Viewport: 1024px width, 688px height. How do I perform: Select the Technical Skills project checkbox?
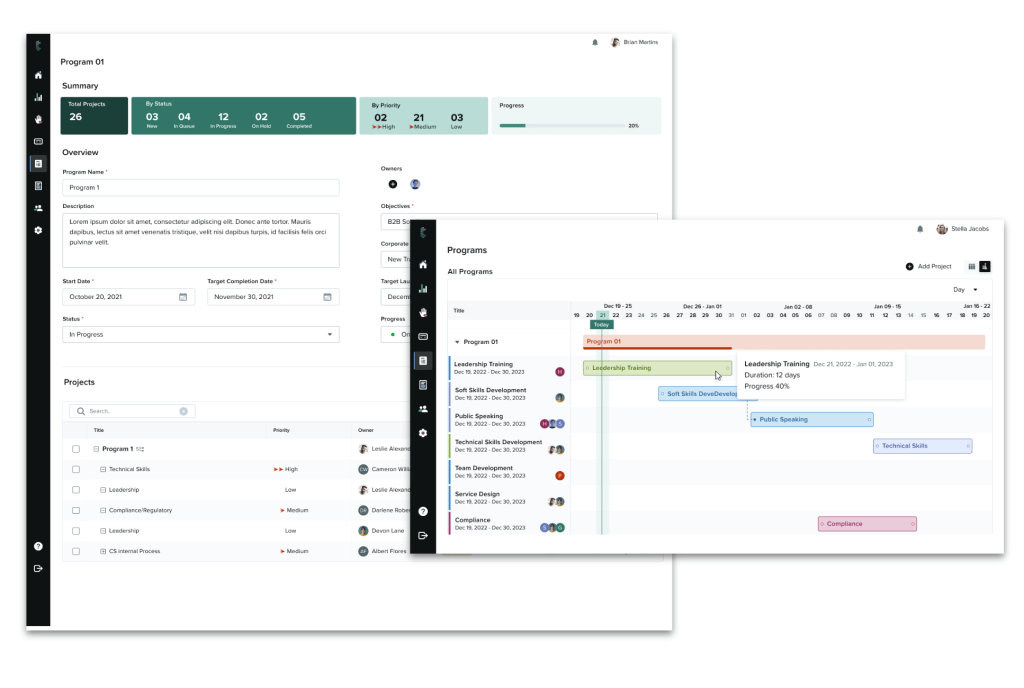pyautogui.click(x=76, y=469)
